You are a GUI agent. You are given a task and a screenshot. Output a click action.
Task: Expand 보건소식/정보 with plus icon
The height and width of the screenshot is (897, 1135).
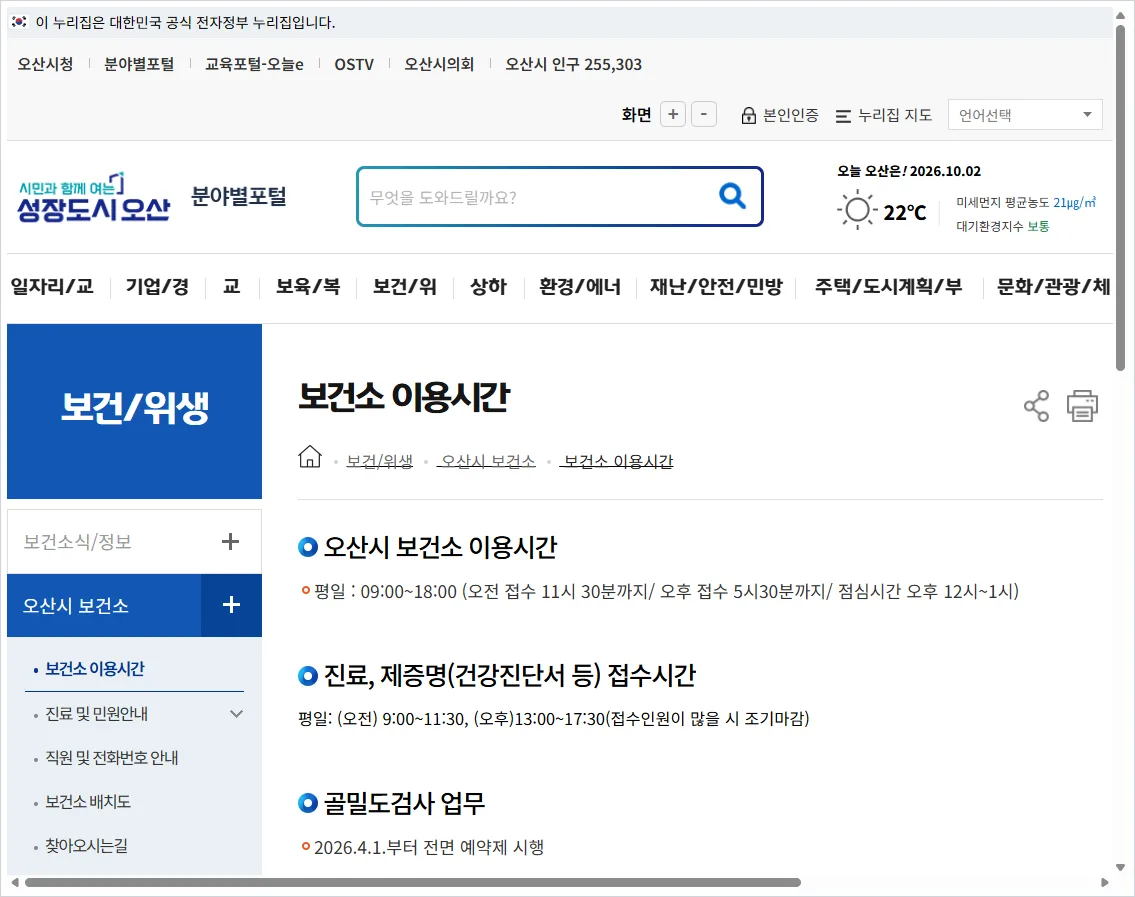(x=230, y=542)
